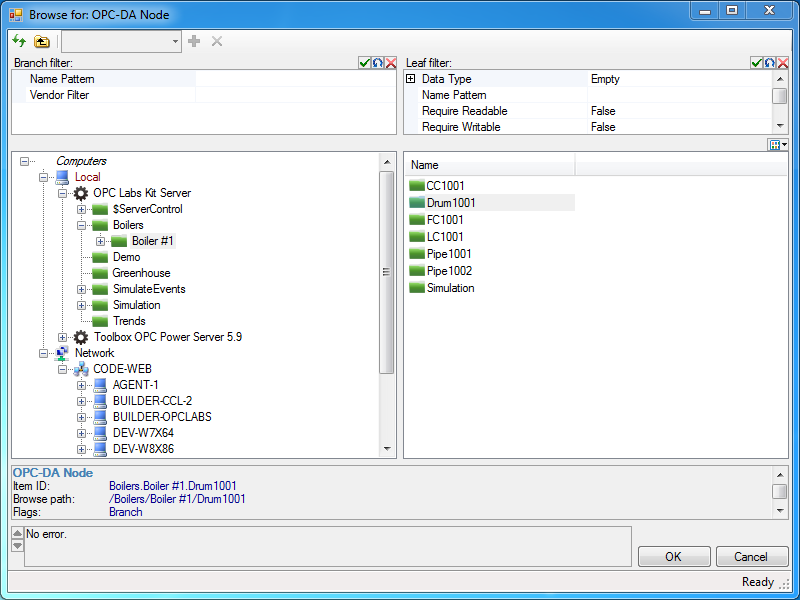The height and width of the screenshot is (600, 800).
Task: Collapse the Boilers branch in the tree
Action: tap(81, 225)
